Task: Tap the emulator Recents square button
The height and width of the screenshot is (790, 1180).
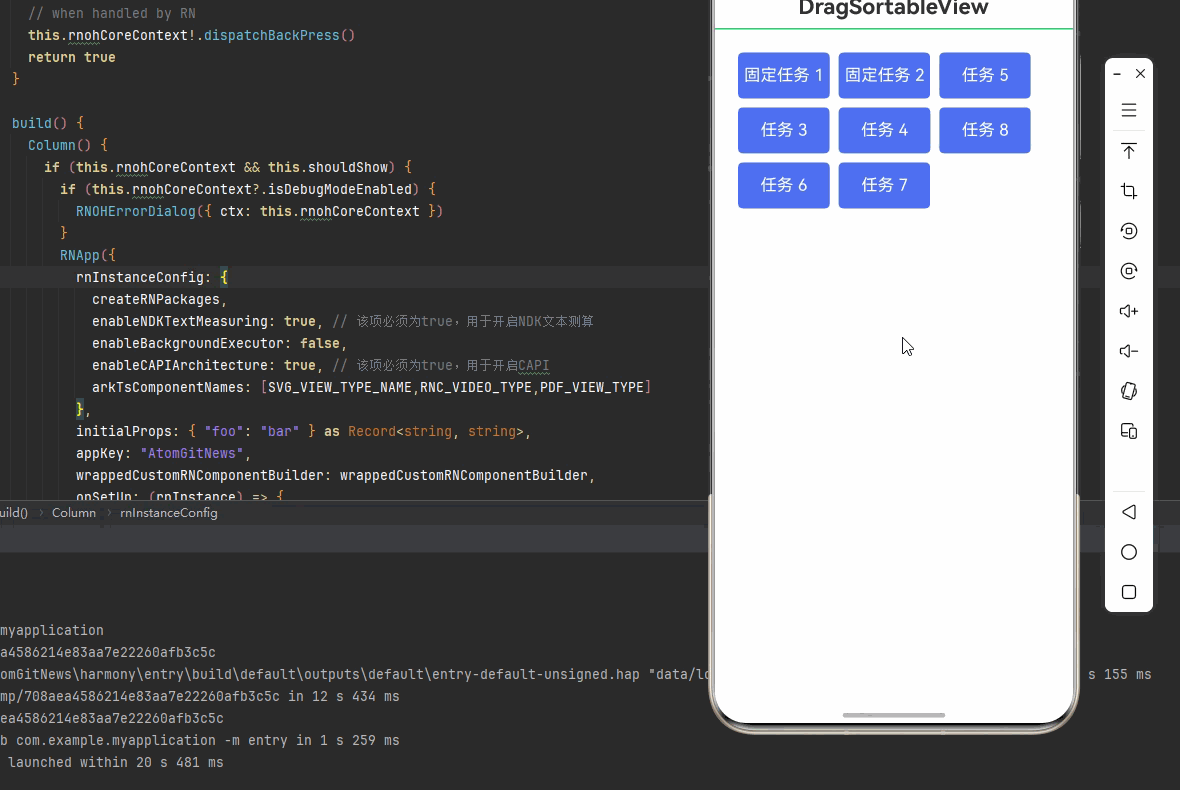Action: [1128, 592]
